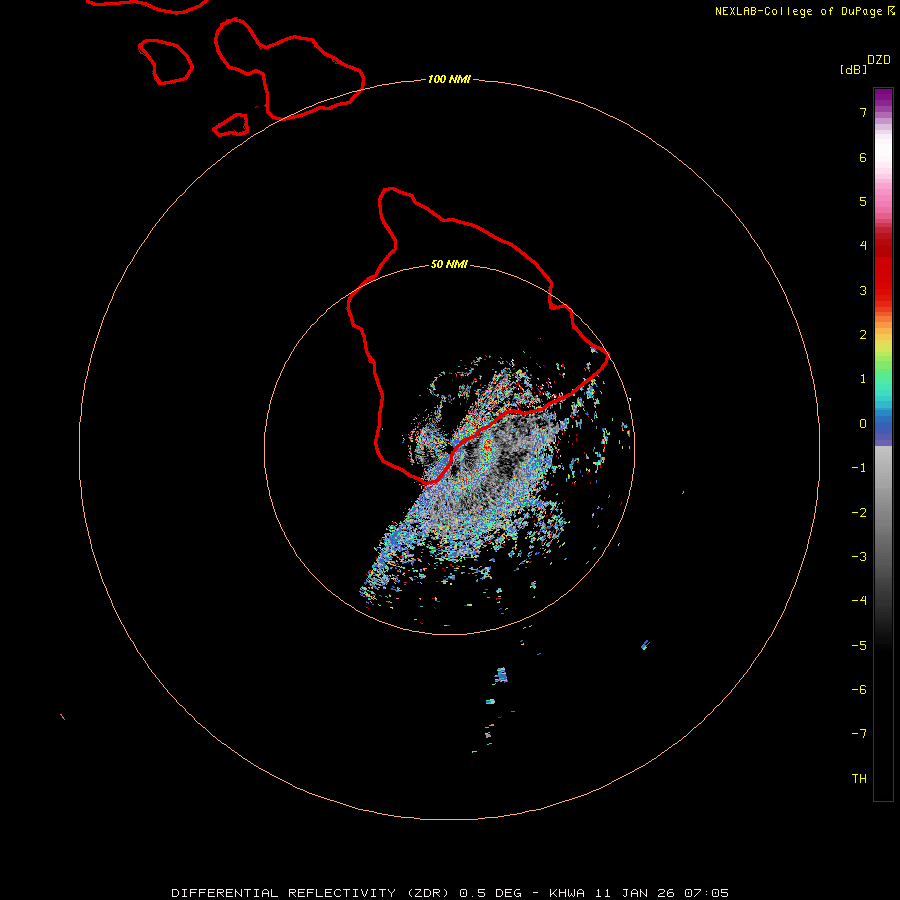Click the [dB] units label
900x900 pixels.
854,69
